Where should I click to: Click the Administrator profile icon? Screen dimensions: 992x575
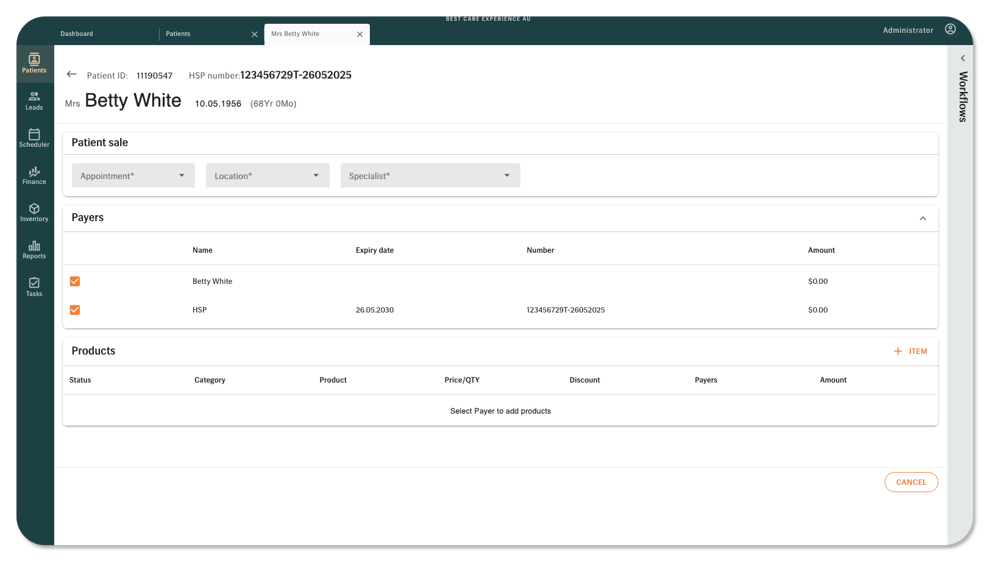(x=950, y=30)
